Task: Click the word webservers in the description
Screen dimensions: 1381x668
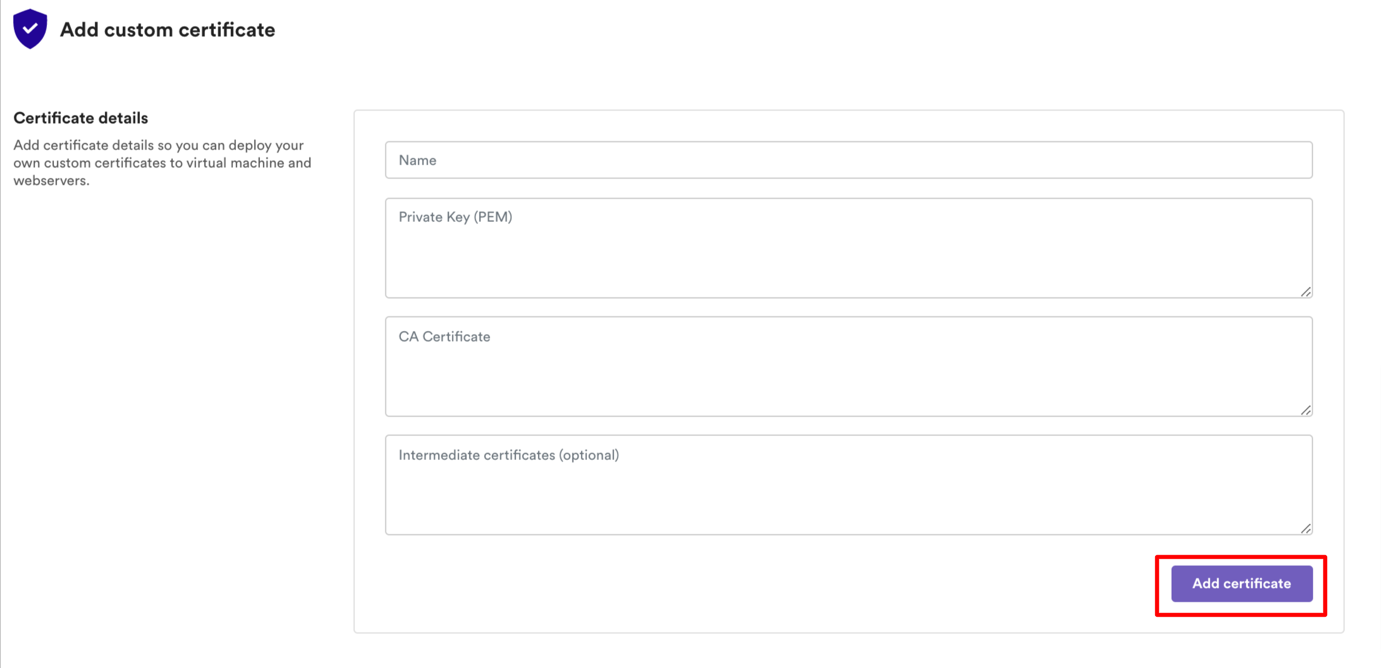Action: [x=49, y=181]
